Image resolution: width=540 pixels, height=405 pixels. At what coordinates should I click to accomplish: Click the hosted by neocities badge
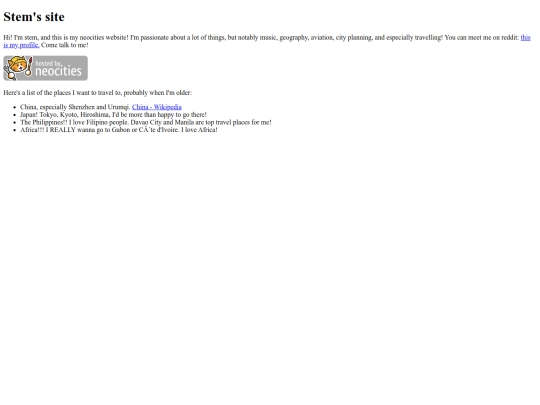[x=45, y=68]
